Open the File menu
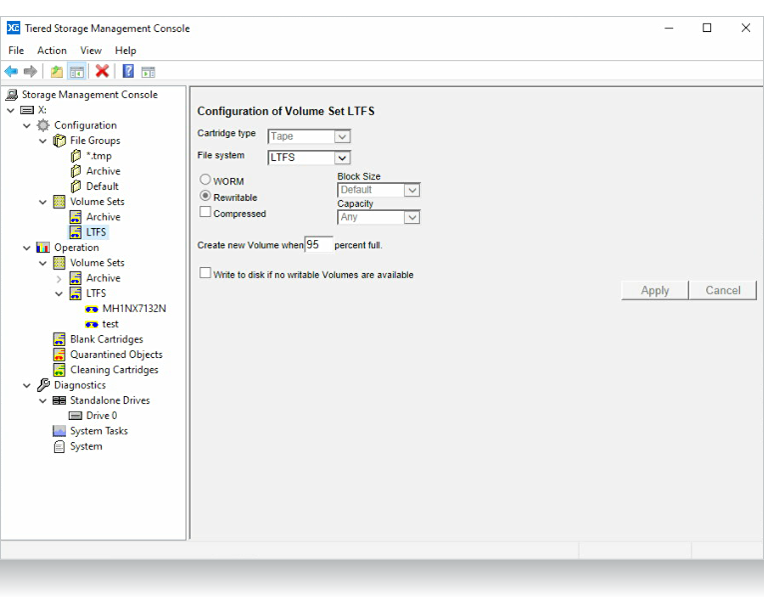 tap(16, 51)
